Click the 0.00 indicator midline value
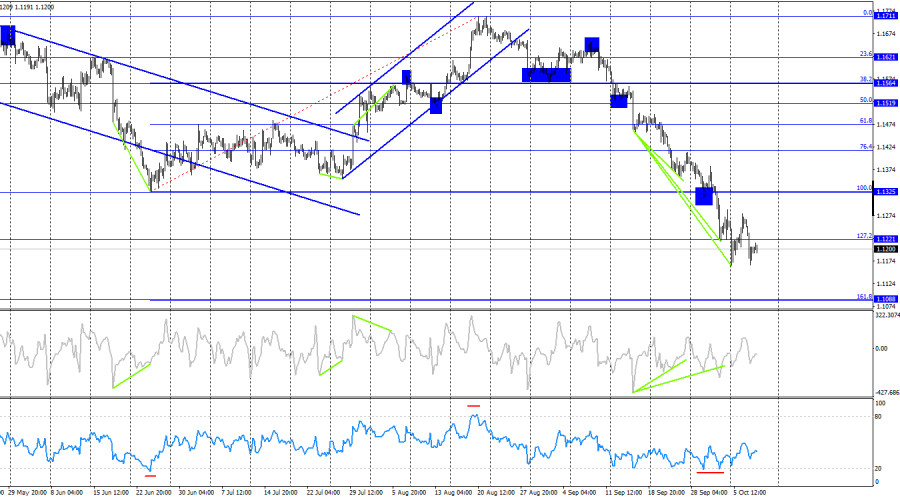The width and height of the screenshot is (900, 500). [881, 348]
